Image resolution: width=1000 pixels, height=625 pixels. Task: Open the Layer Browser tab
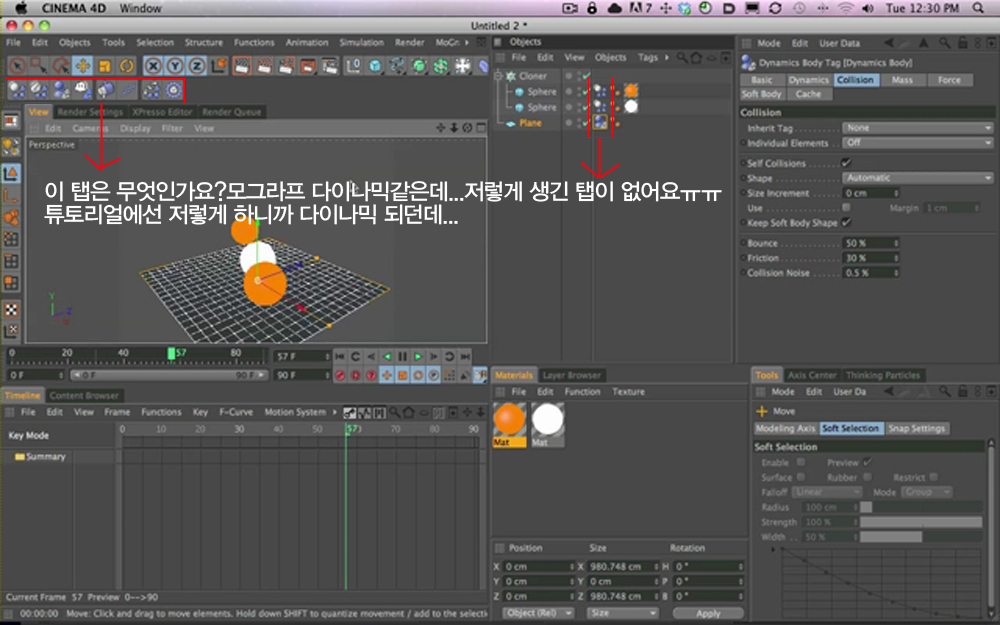pyautogui.click(x=572, y=375)
